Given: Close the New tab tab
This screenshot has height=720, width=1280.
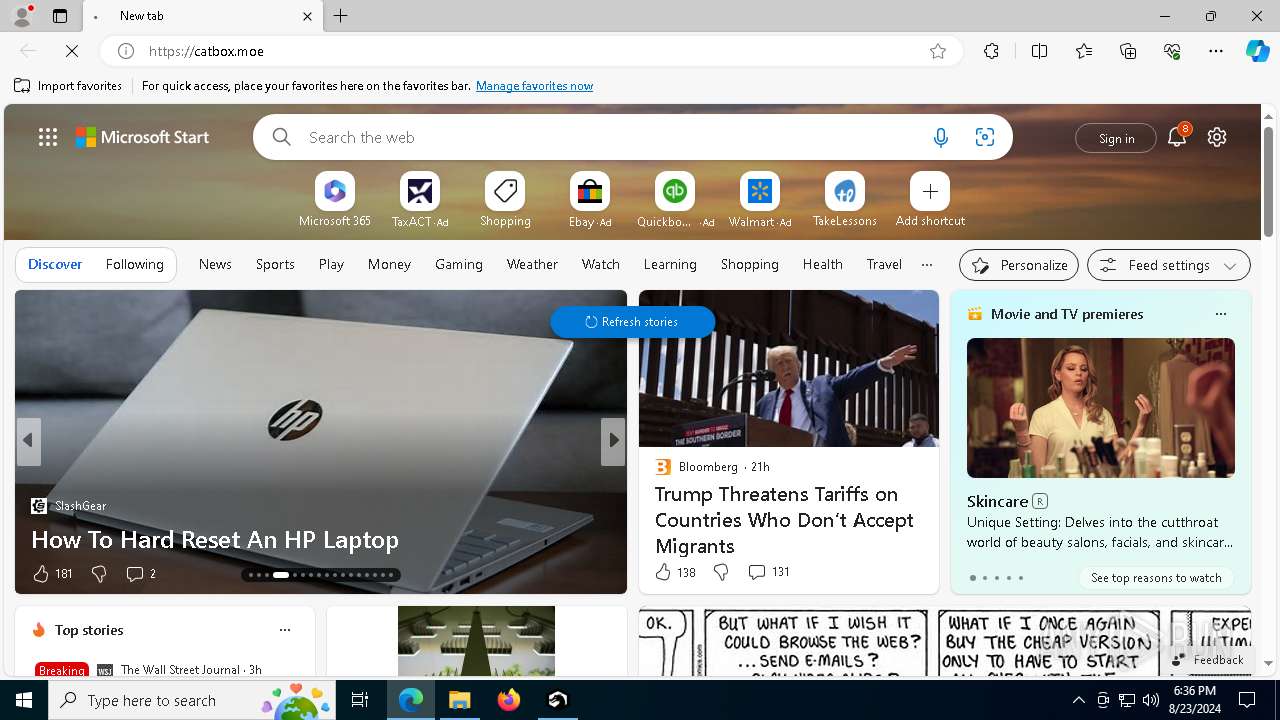Looking at the screenshot, I should point(307,16).
